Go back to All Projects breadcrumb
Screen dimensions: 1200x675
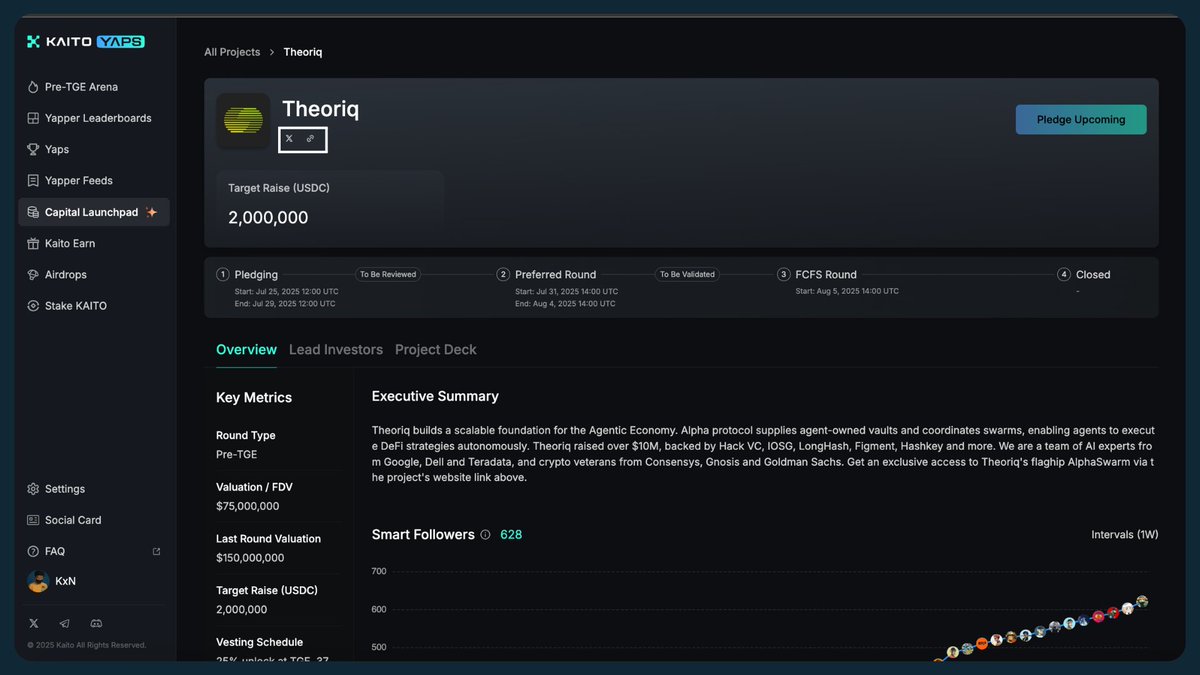tap(232, 52)
